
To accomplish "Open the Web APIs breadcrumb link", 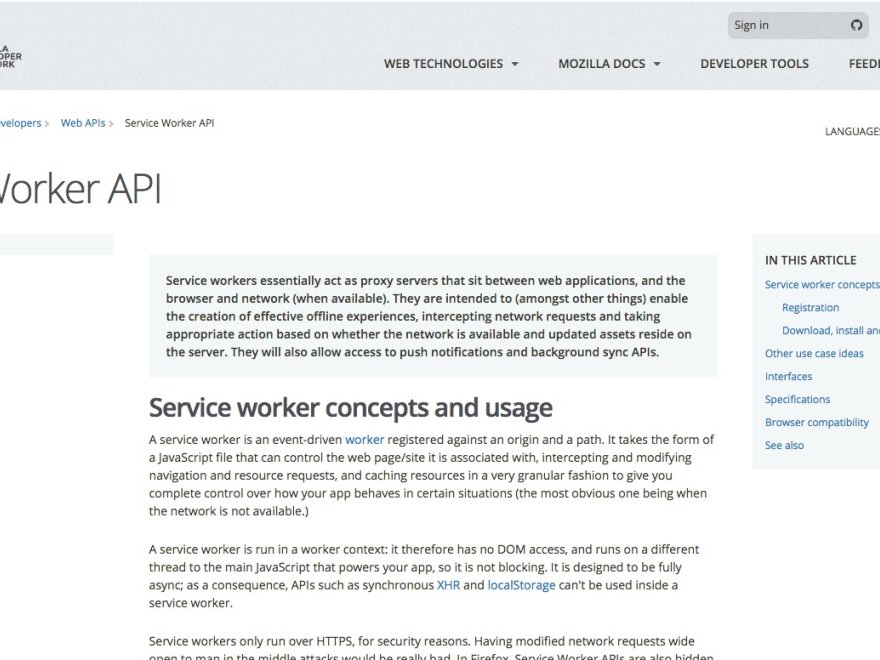I will point(81,122).
